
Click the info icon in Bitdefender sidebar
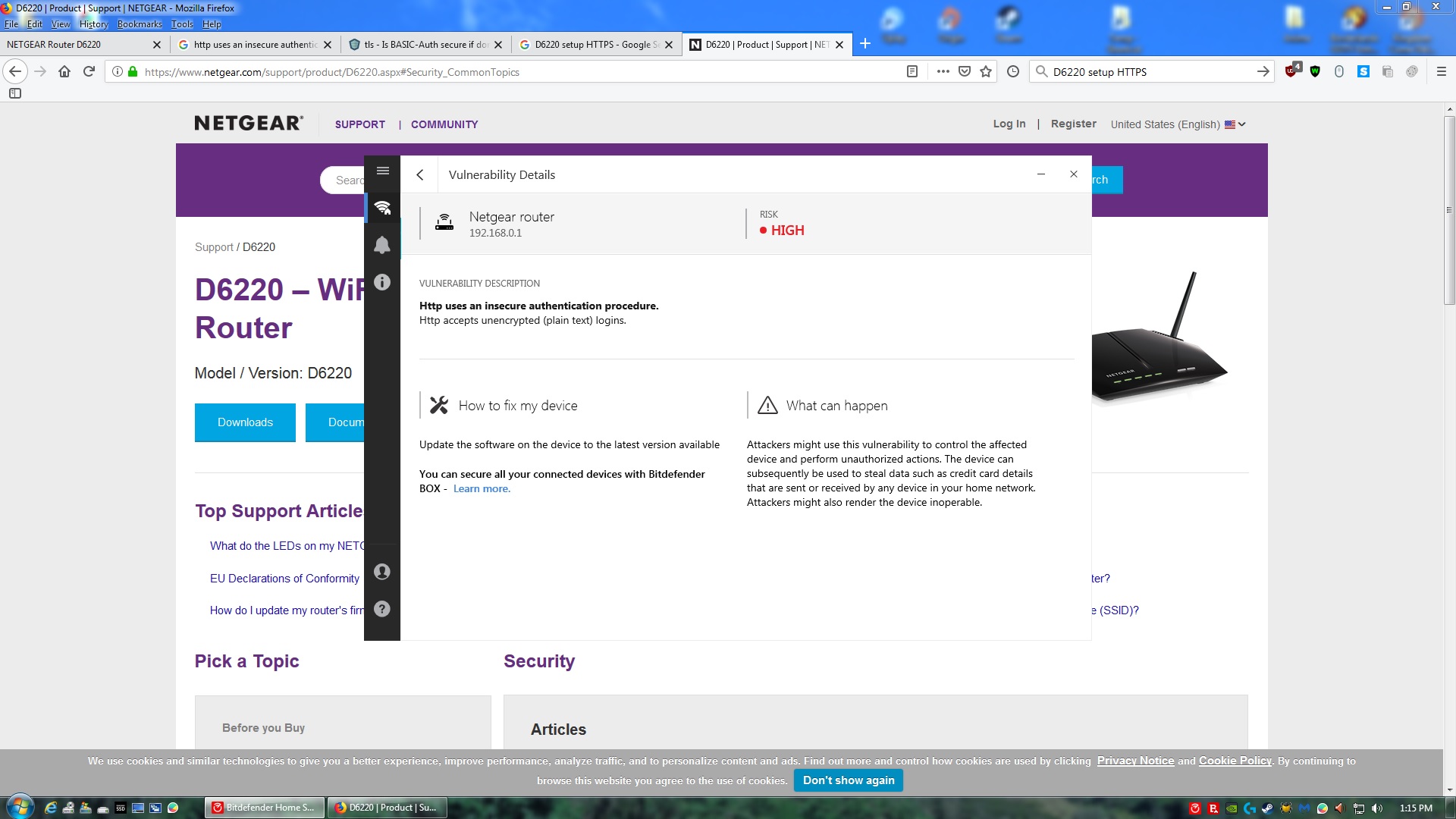pyautogui.click(x=382, y=282)
